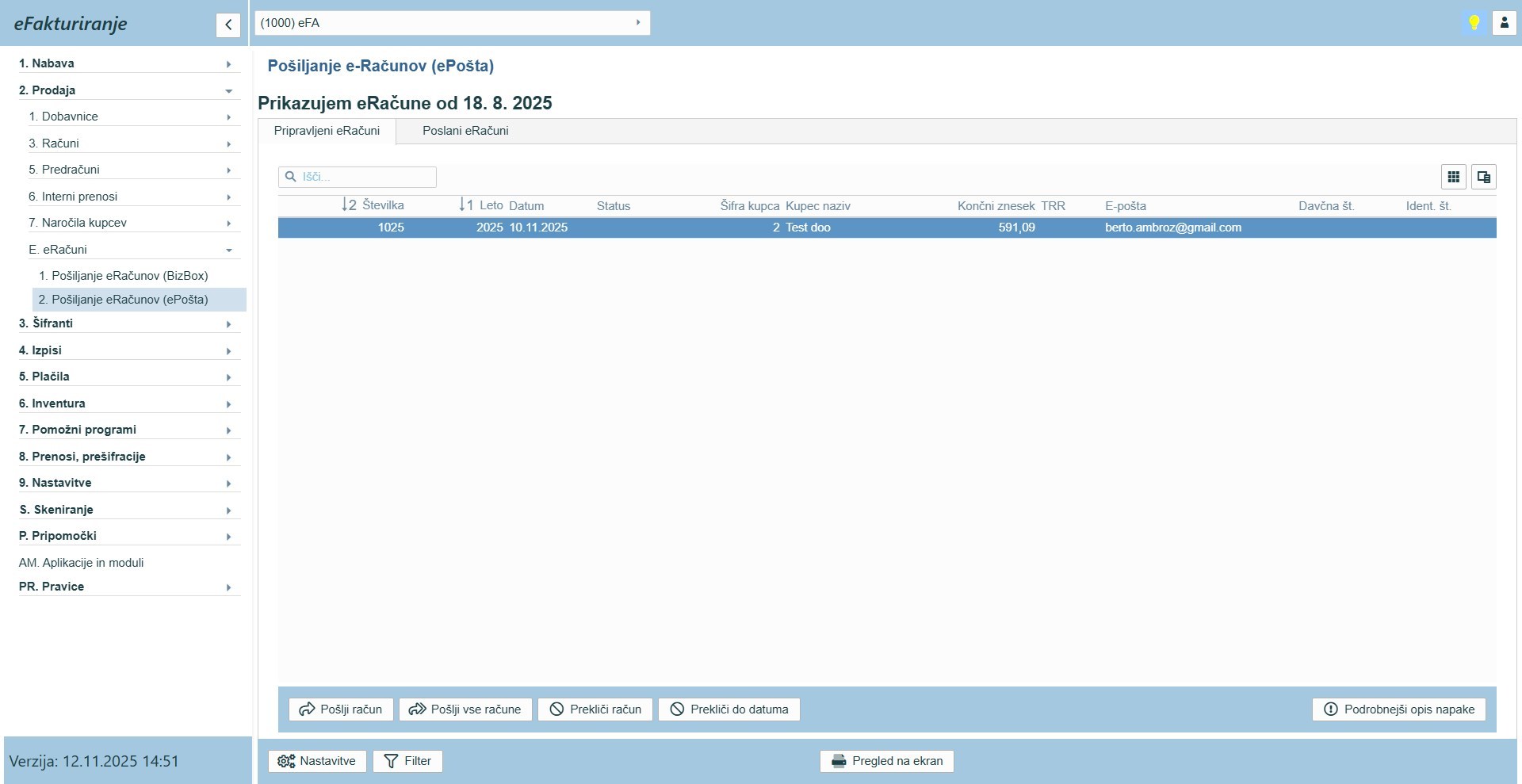The width and height of the screenshot is (1522, 784).
Task: Open the (1000) eFA company dropdown
Action: point(452,23)
